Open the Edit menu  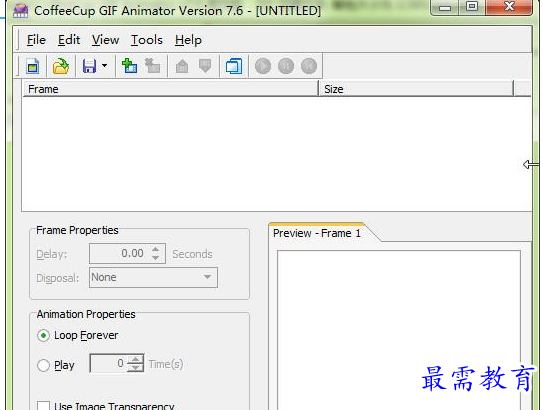(69, 40)
